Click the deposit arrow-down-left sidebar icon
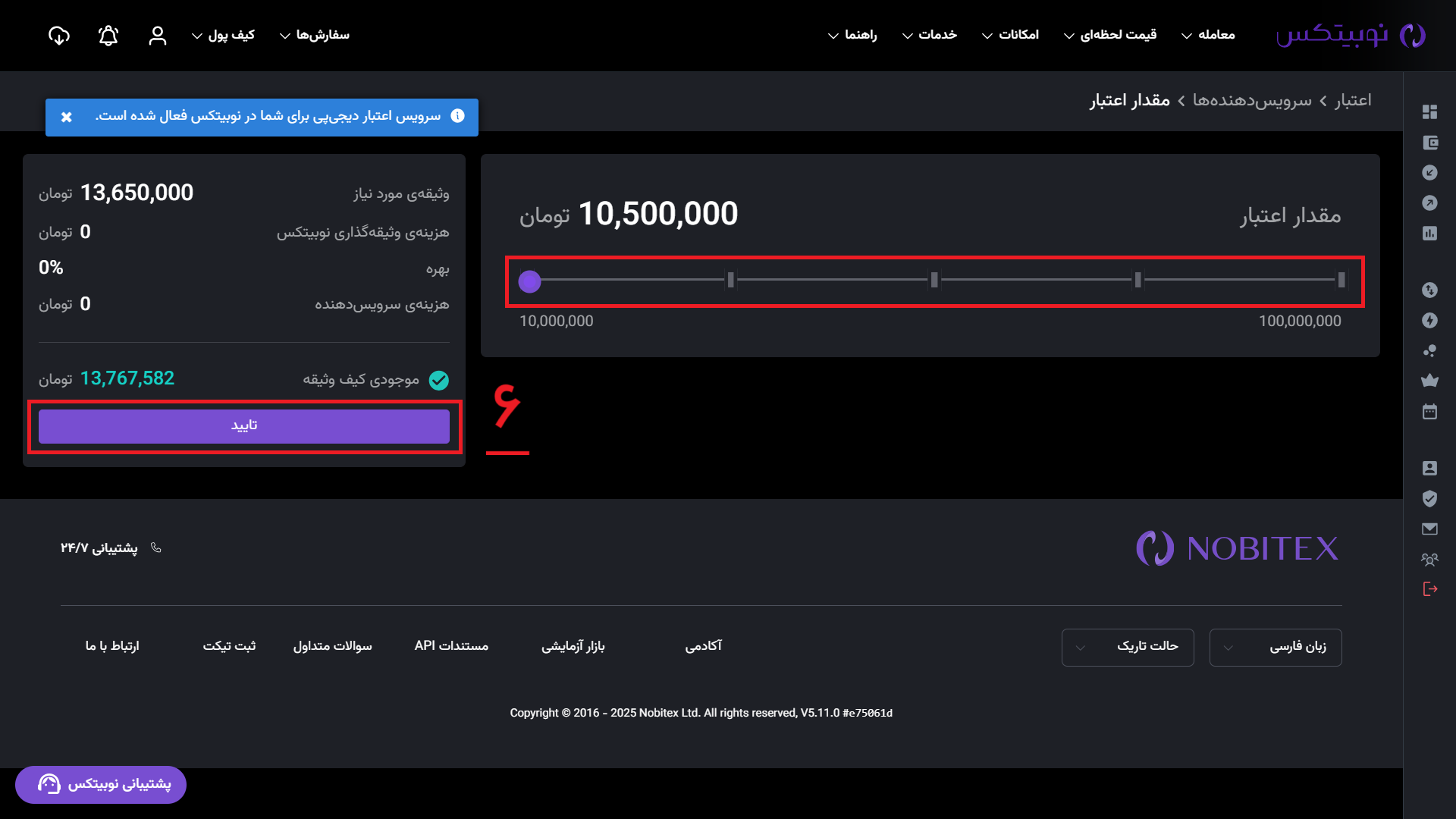Image resolution: width=1456 pixels, height=819 pixels. click(1429, 173)
